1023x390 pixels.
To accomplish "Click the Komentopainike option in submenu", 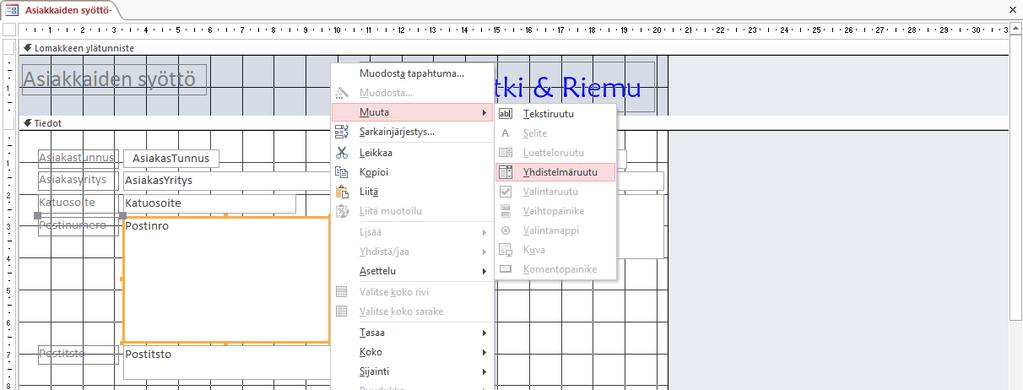I will pyautogui.click(x=555, y=269).
